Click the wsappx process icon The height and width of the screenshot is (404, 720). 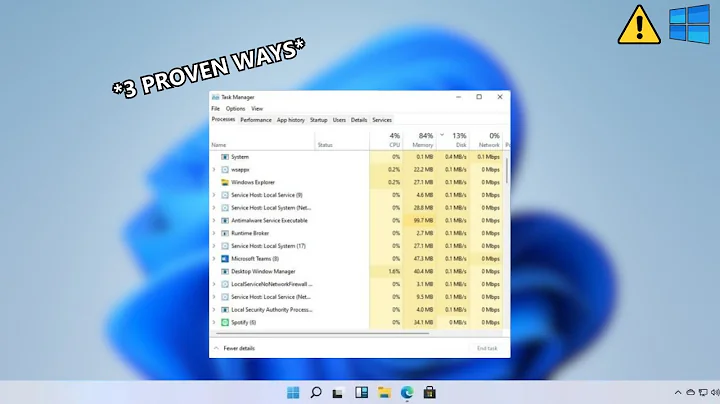pyautogui.click(x=225, y=170)
